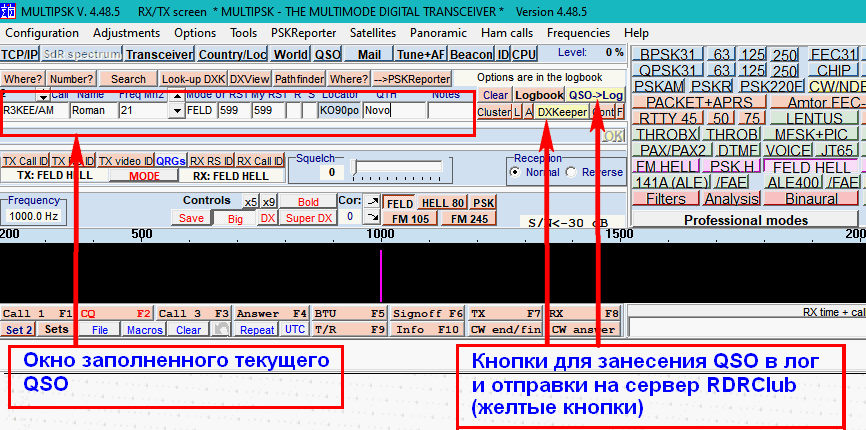This screenshot has width=866, height=430.
Task: Open the Tools menu
Action: pos(244,33)
